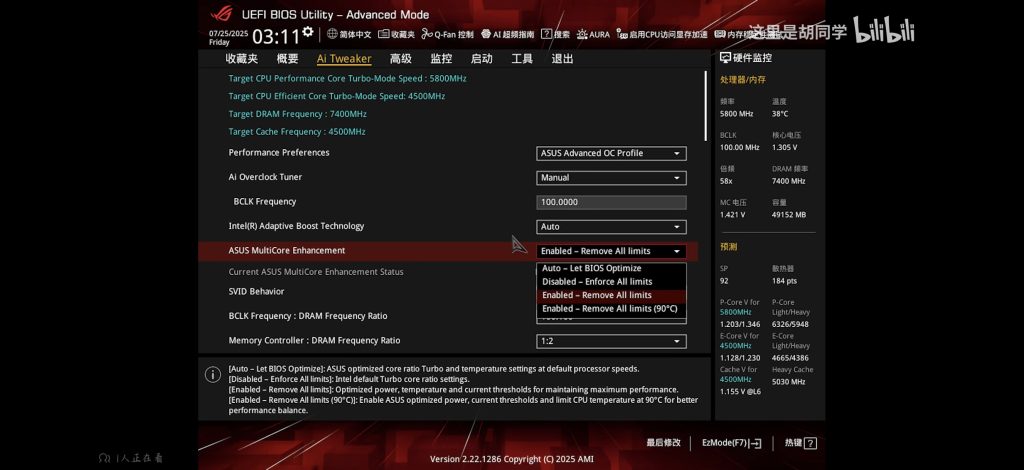Screen dimensions: 1024x470
Task: Choose Auto – Let BIOS Optimize option
Action: tap(611, 268)
